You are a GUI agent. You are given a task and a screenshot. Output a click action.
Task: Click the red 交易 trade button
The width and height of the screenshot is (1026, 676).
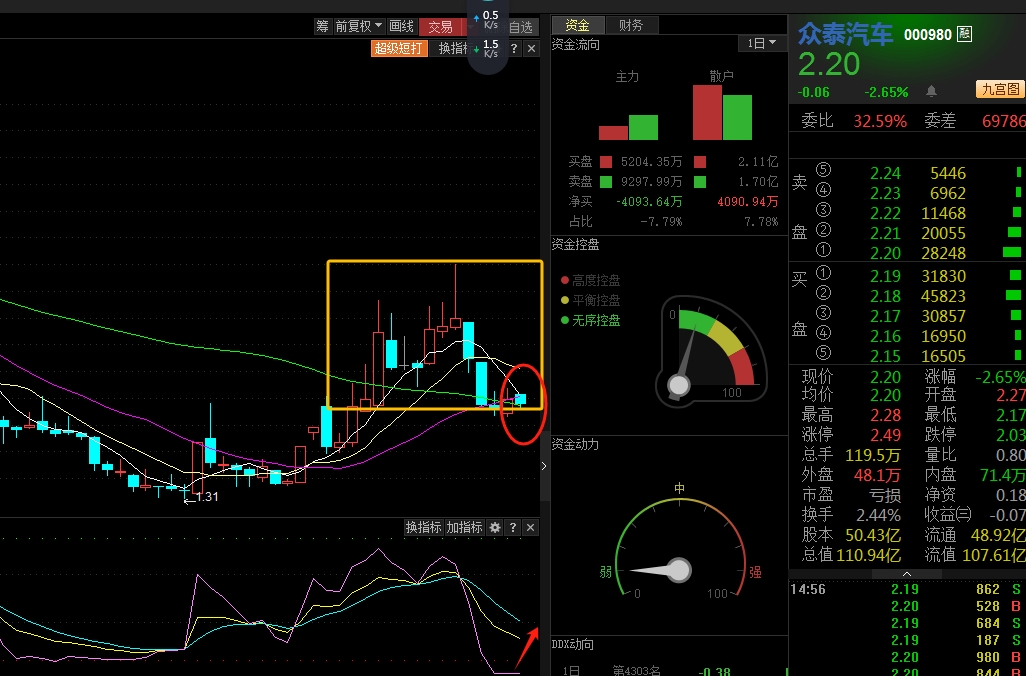click(x=440, y=27)
